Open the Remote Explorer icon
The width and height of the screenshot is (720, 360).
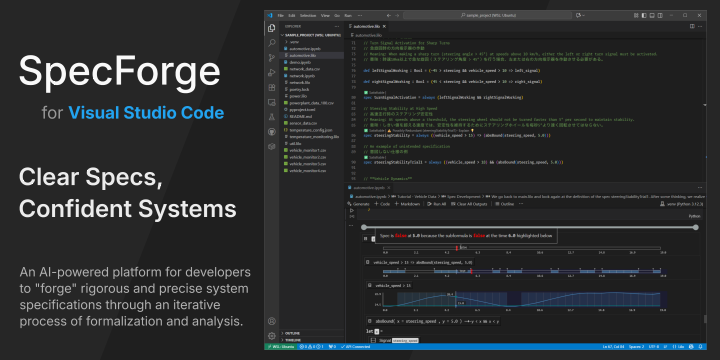[x=271, y=102]
